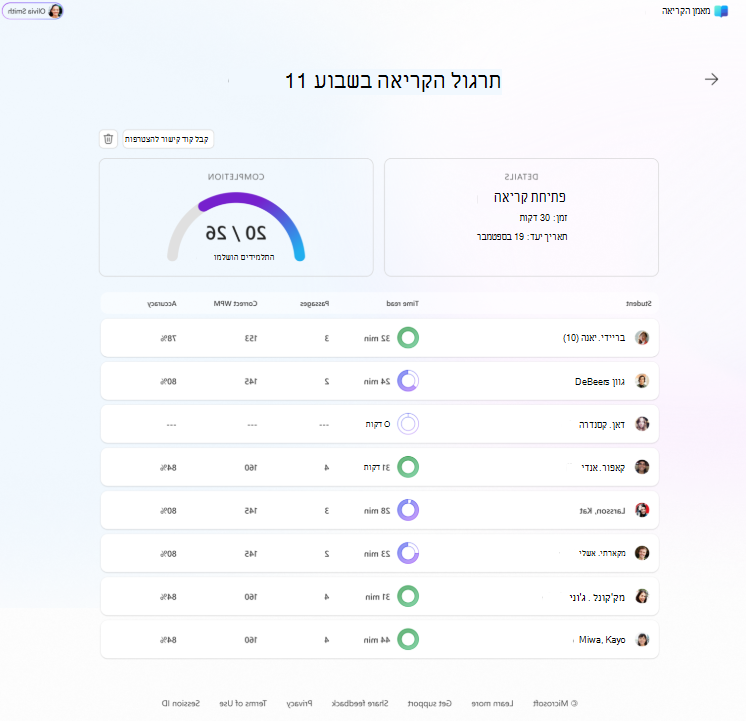Click the progress ring in Larsson, Kat row
This screenshot has width=746, height=721.
pyautogui.click(x=408, y=510)
